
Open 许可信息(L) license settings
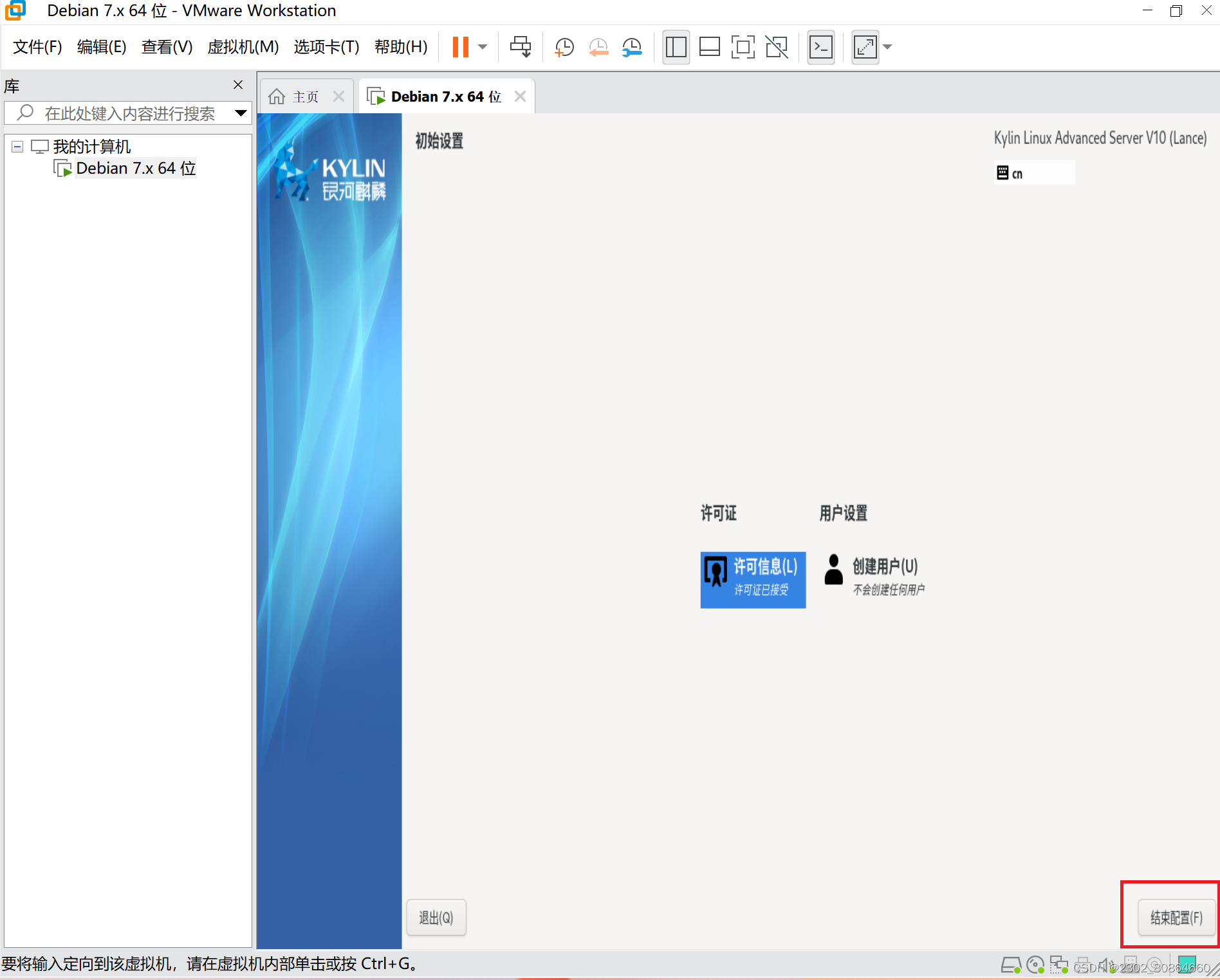point(753,579)
